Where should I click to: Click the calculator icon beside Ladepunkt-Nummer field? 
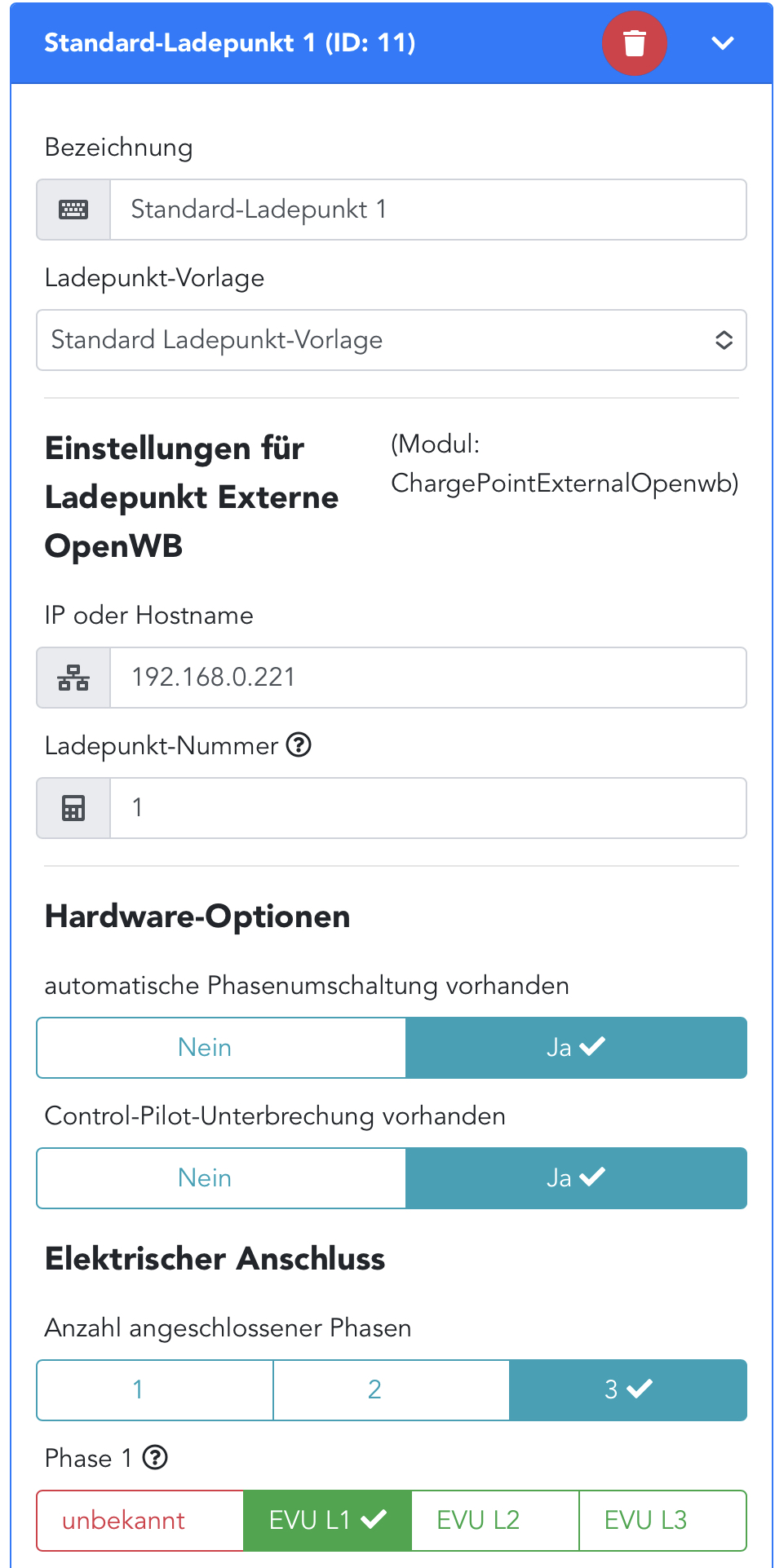pyautogui.click(x=73, y=808)
